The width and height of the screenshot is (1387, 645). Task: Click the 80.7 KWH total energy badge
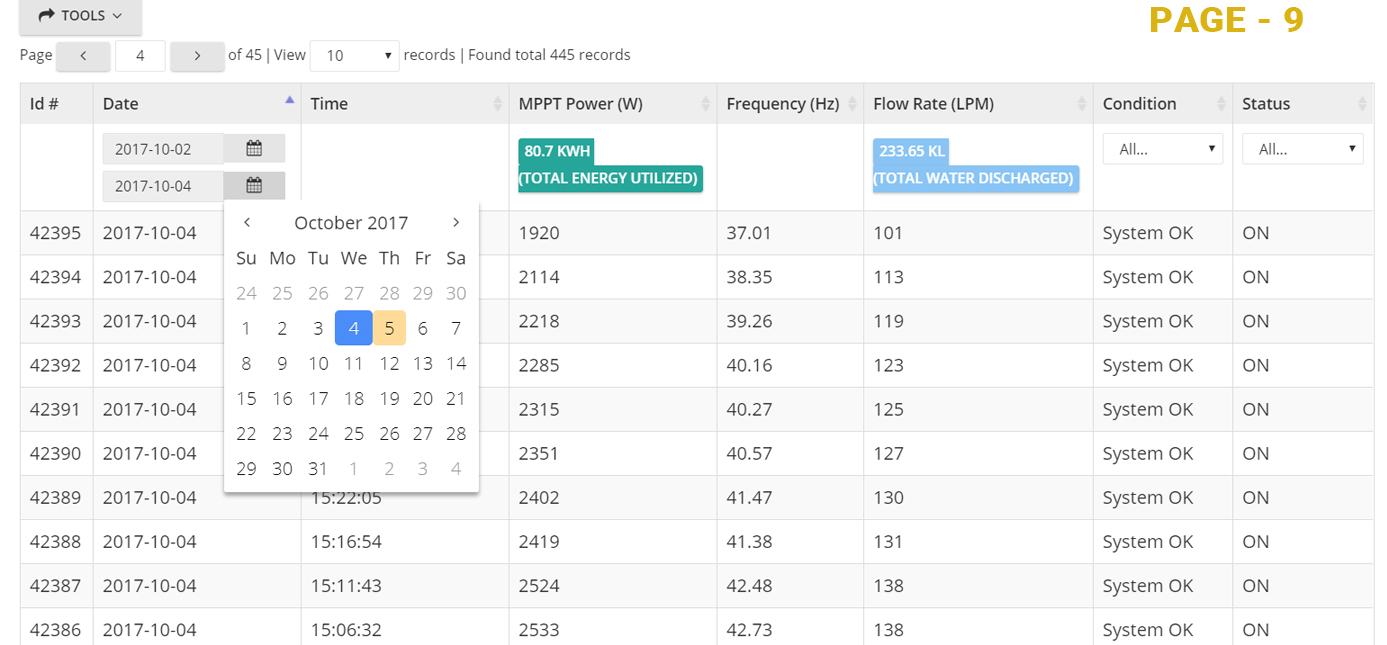pyautogui.click(x=609, y=165)
